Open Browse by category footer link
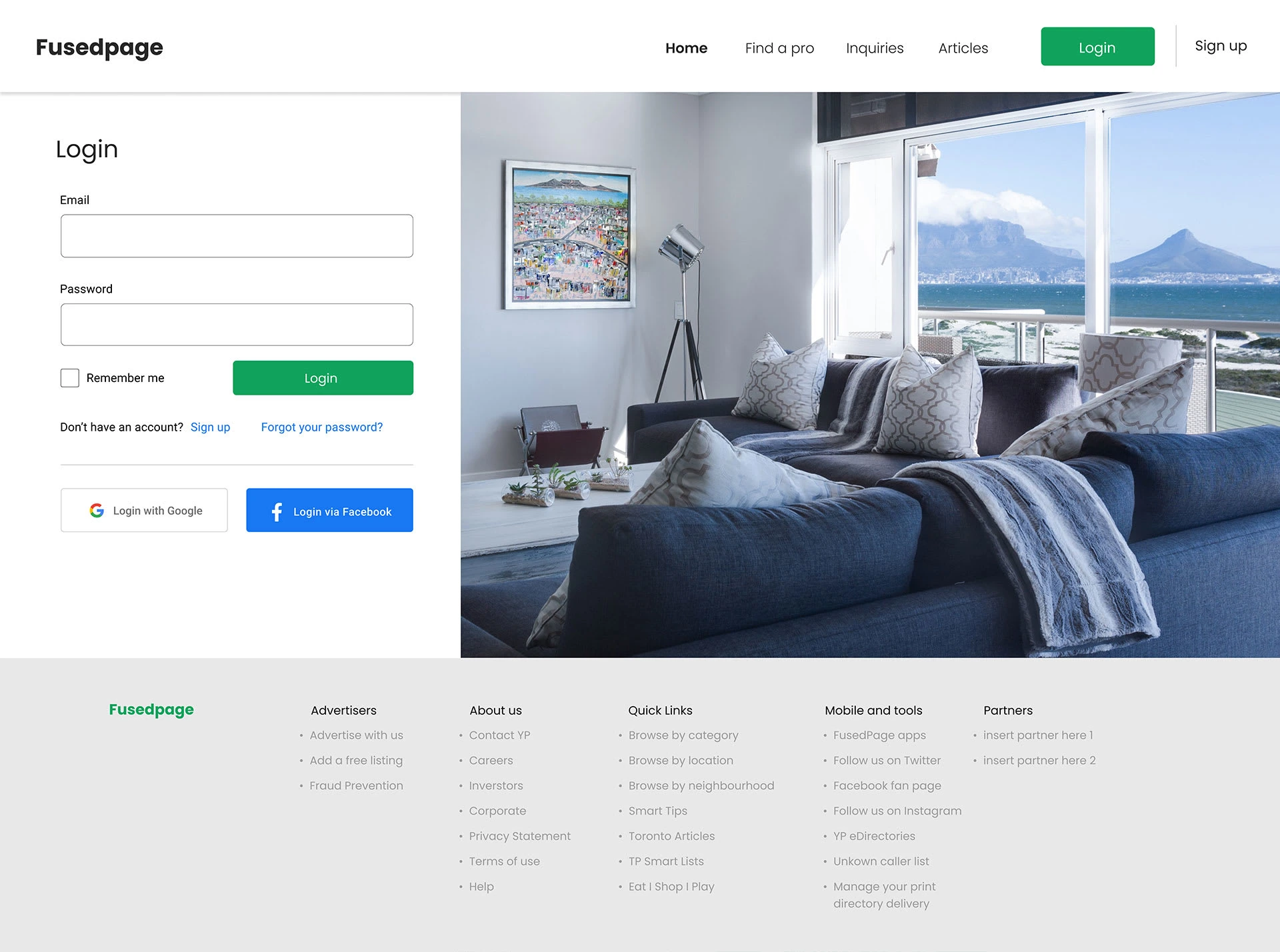1280x952 pixels. point(683,735)
